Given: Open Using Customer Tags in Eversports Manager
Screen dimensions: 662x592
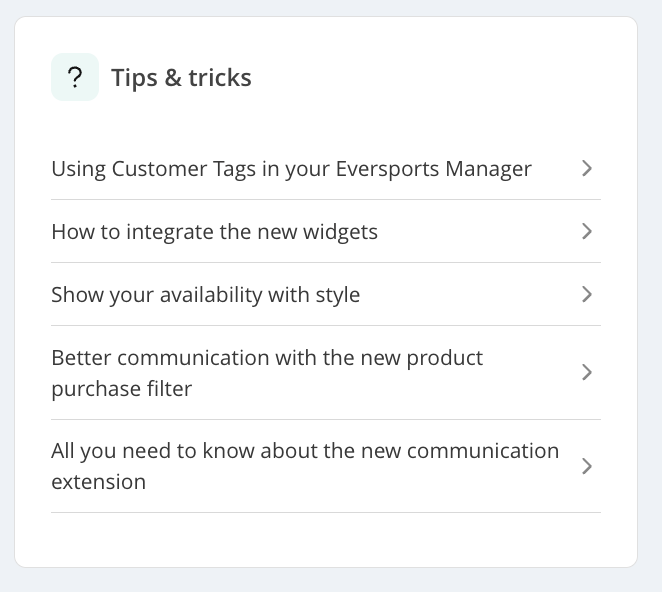Looking at the screenshot, I should coord(326,168).
